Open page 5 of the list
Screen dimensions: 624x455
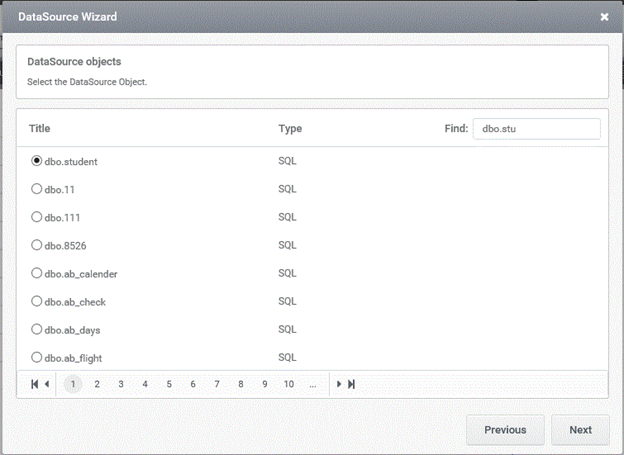tap(169, 384)
